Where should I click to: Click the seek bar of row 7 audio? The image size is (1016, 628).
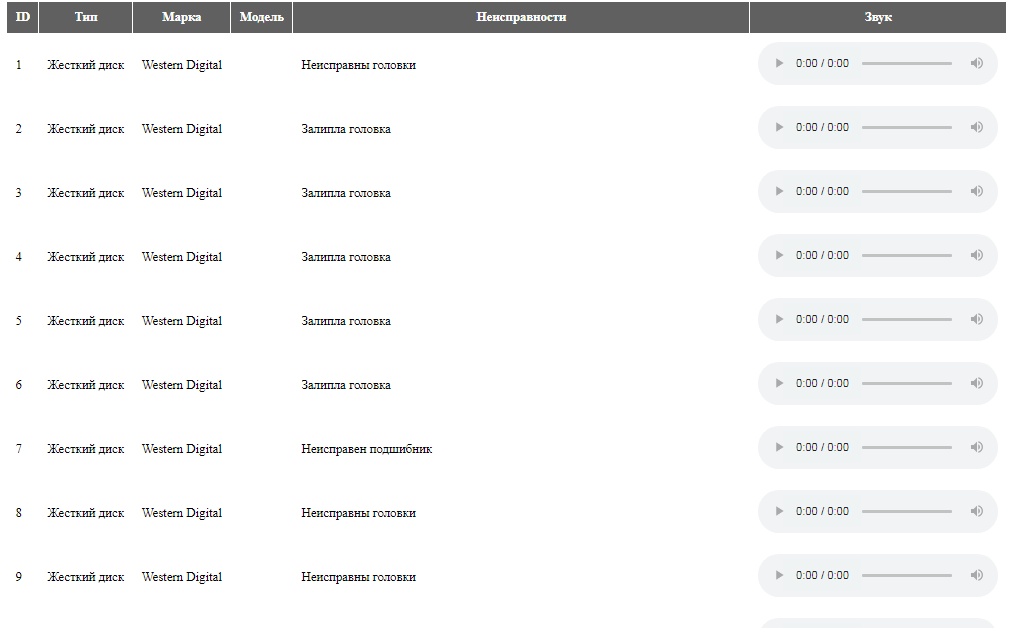(x=906, y=447)
